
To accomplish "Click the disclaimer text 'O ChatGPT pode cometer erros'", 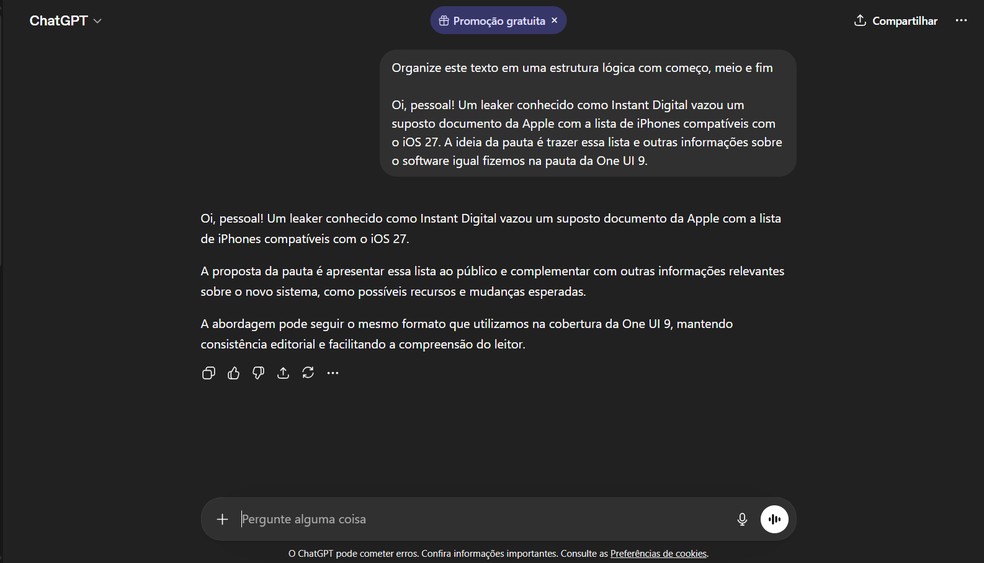I will click(x=353, y=554).
